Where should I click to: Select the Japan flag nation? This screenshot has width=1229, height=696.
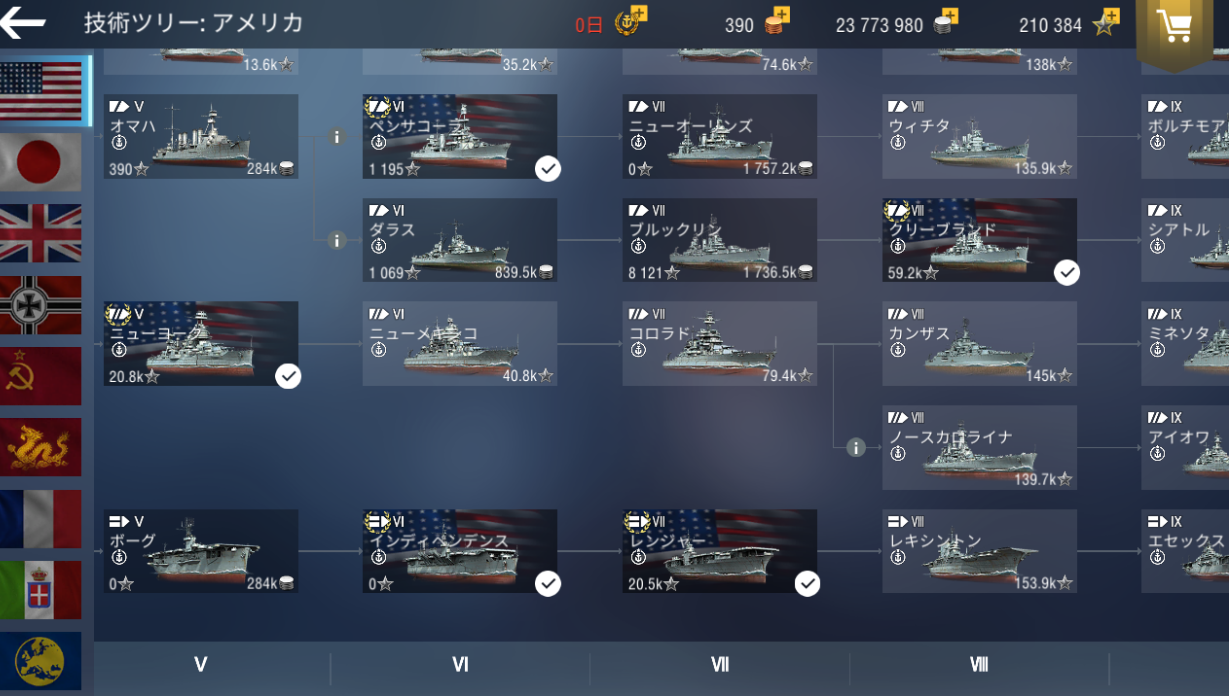[41, 162]
